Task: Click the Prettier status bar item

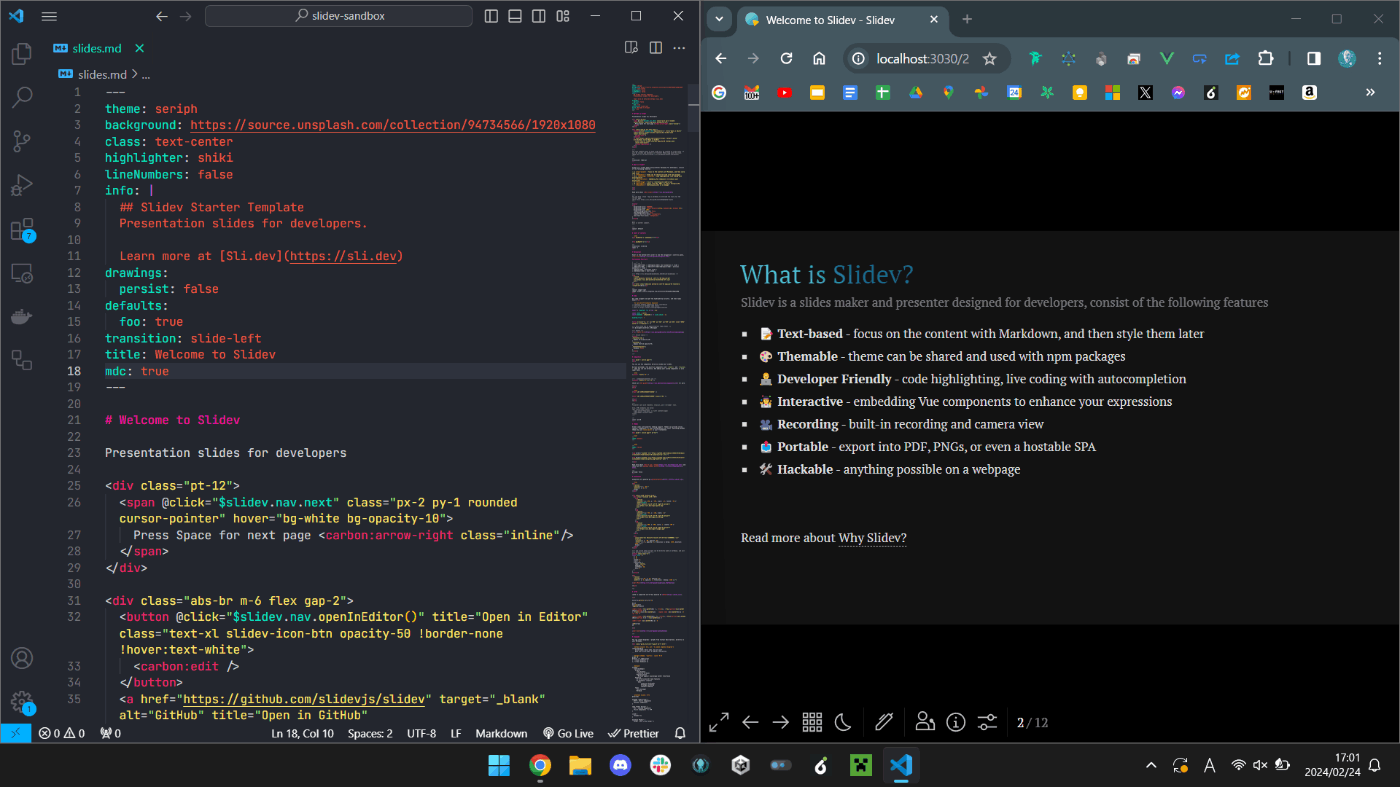Action: (634, 733)
